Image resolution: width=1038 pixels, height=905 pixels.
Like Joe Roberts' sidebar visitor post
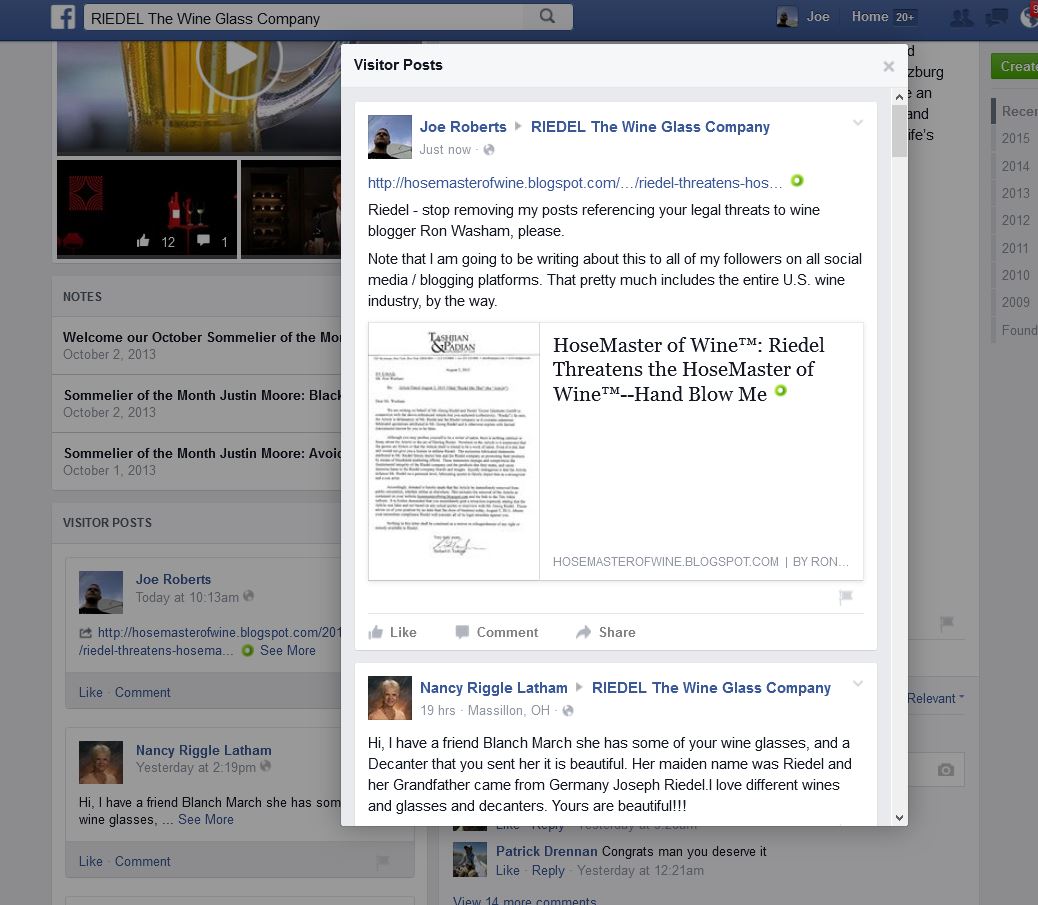tap(91, 692)
